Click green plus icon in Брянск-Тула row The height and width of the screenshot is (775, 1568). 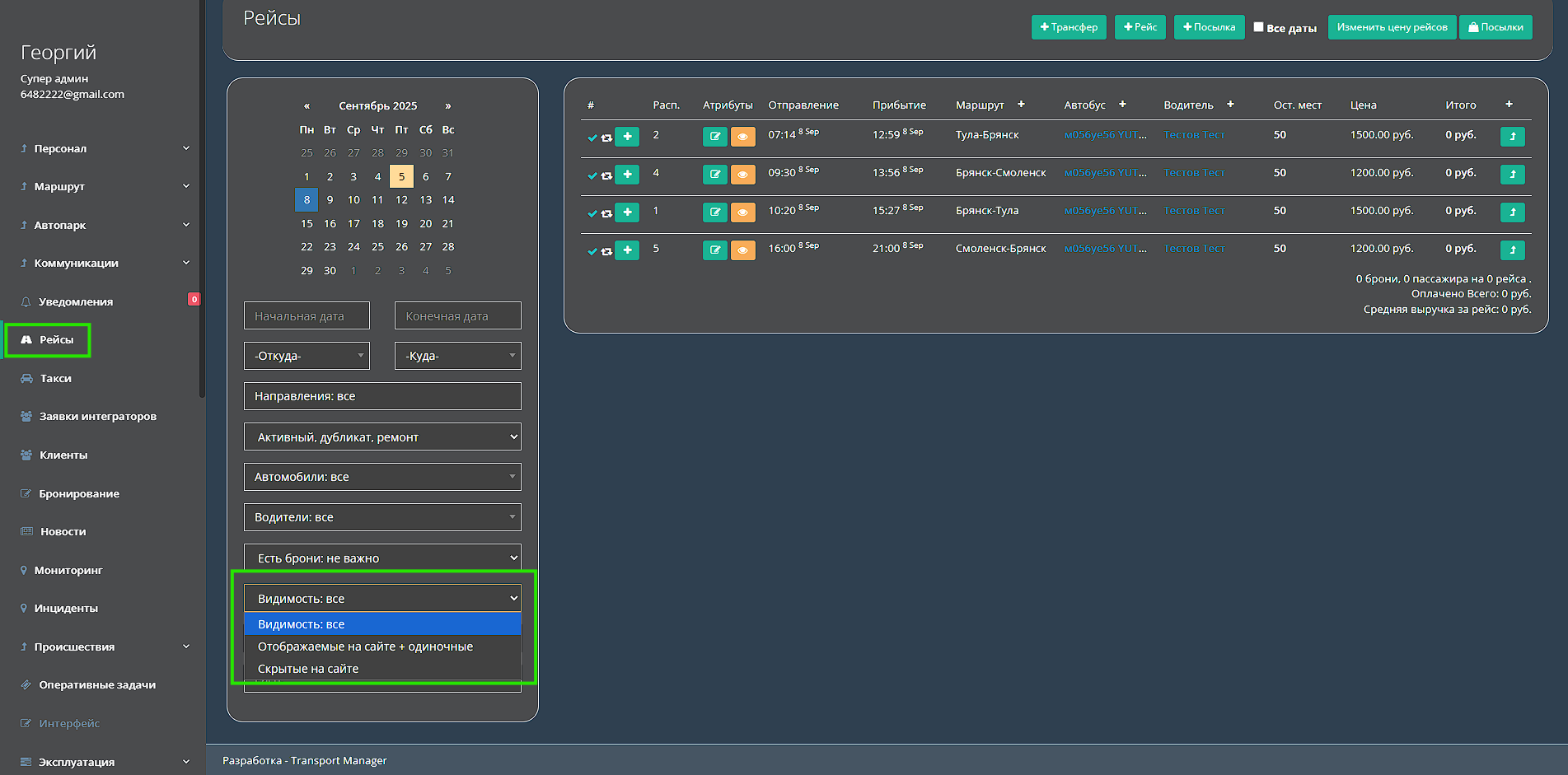[627, 212]
